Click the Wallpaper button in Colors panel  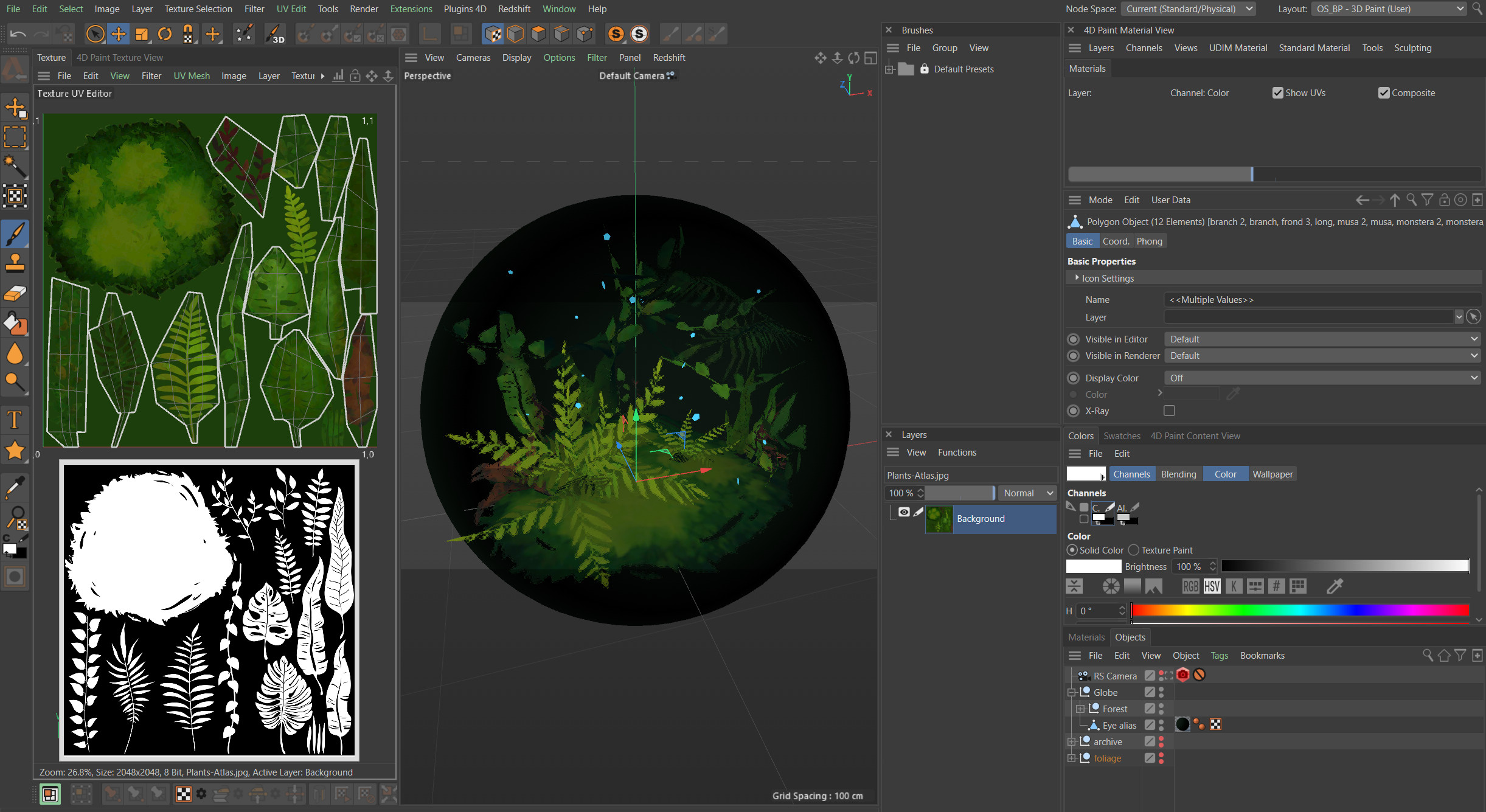tap(1272, 474)
